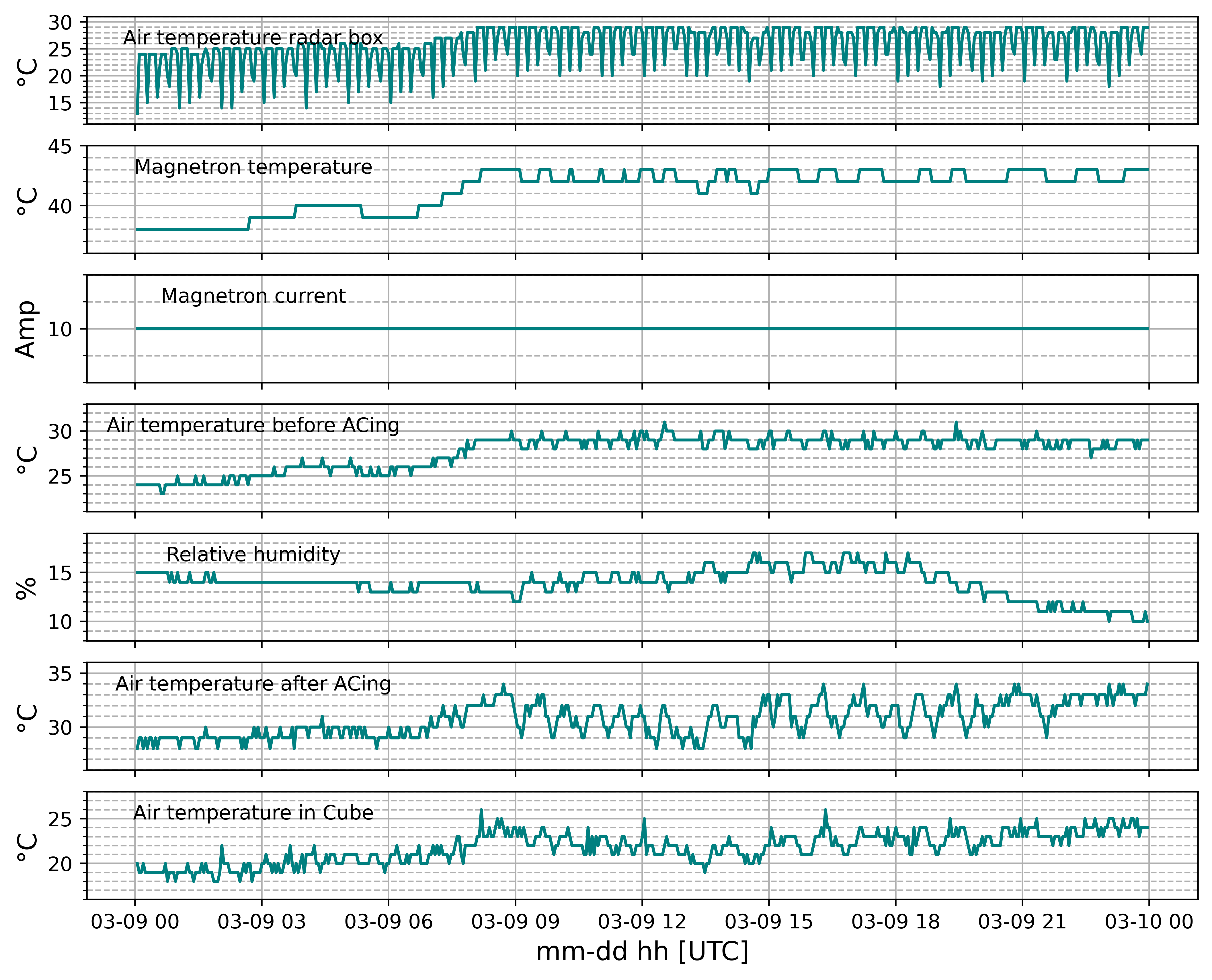Click the 'Air temperature before ACing' title

click(253, 425)
